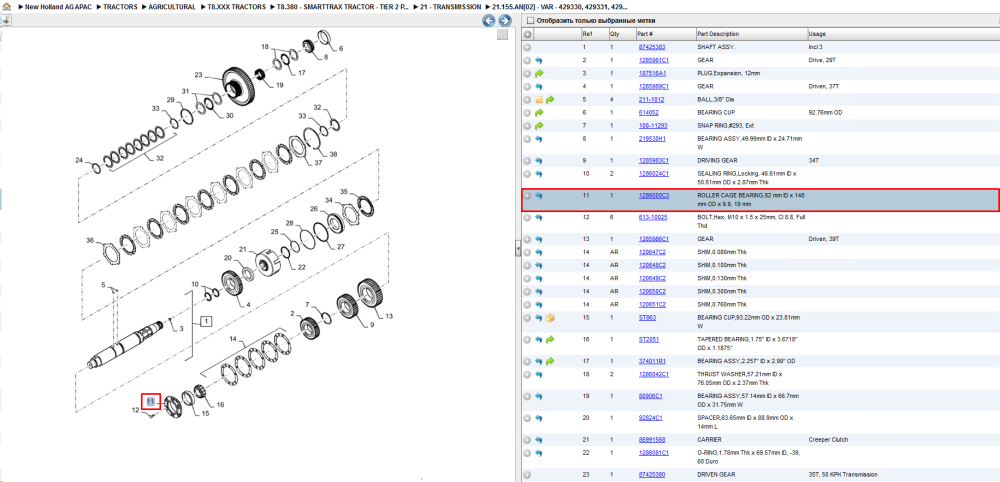Open part number link 87425383
Viewport: 1000px width, 482px height.
point(651,47)
